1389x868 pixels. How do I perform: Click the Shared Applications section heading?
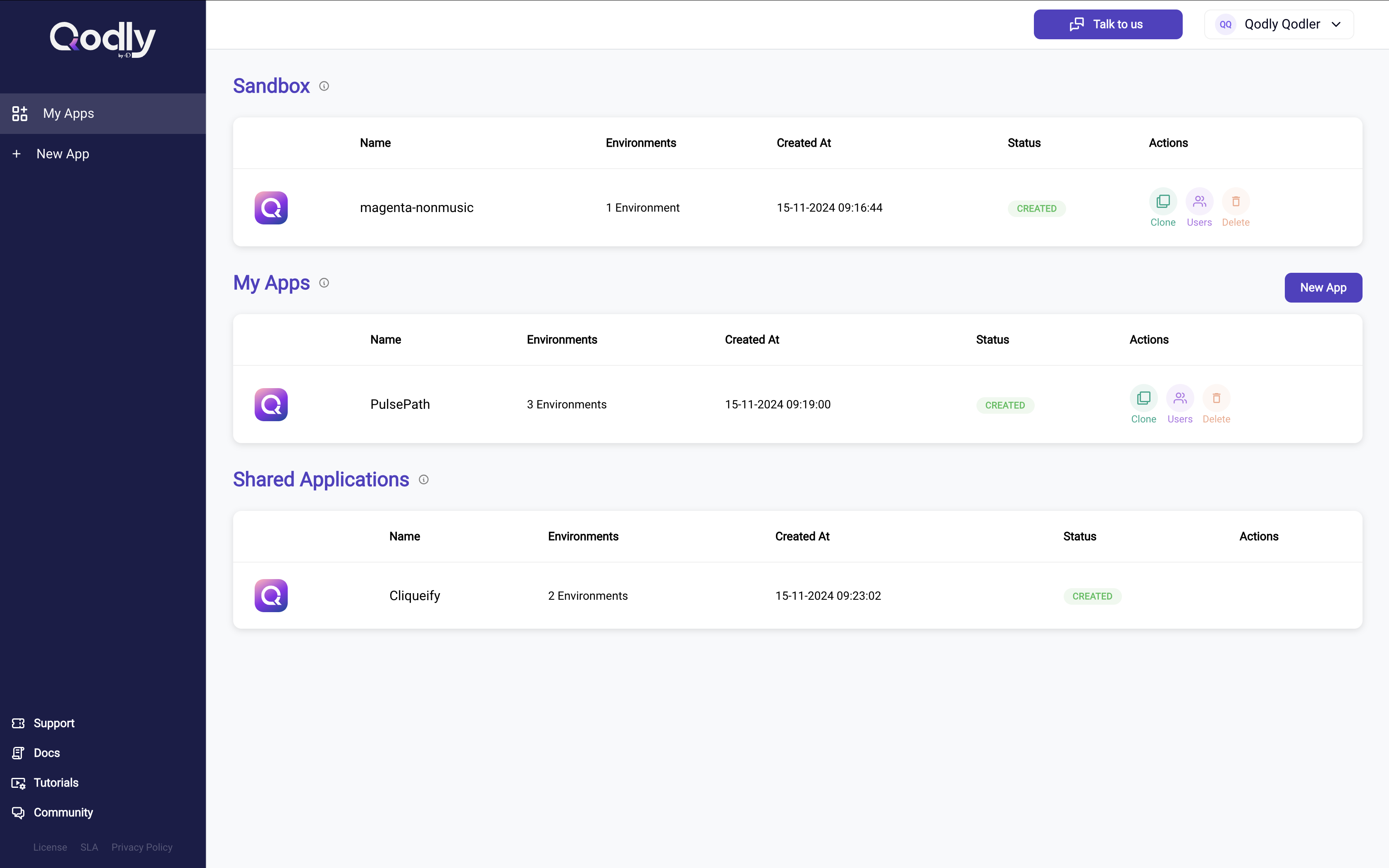(x=321, y=480)
